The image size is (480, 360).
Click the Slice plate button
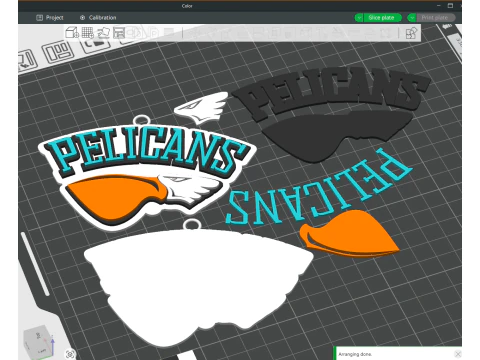(382, 18)
